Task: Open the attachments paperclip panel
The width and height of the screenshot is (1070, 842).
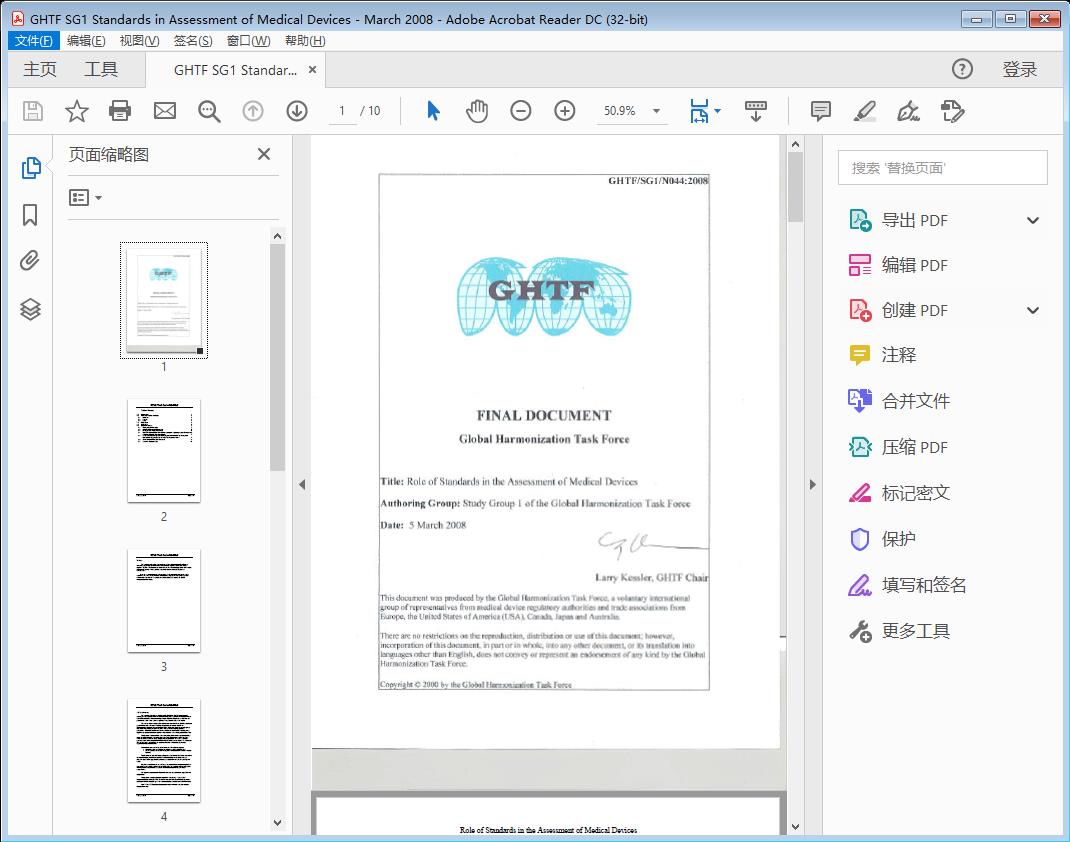Action: [29, 260]
